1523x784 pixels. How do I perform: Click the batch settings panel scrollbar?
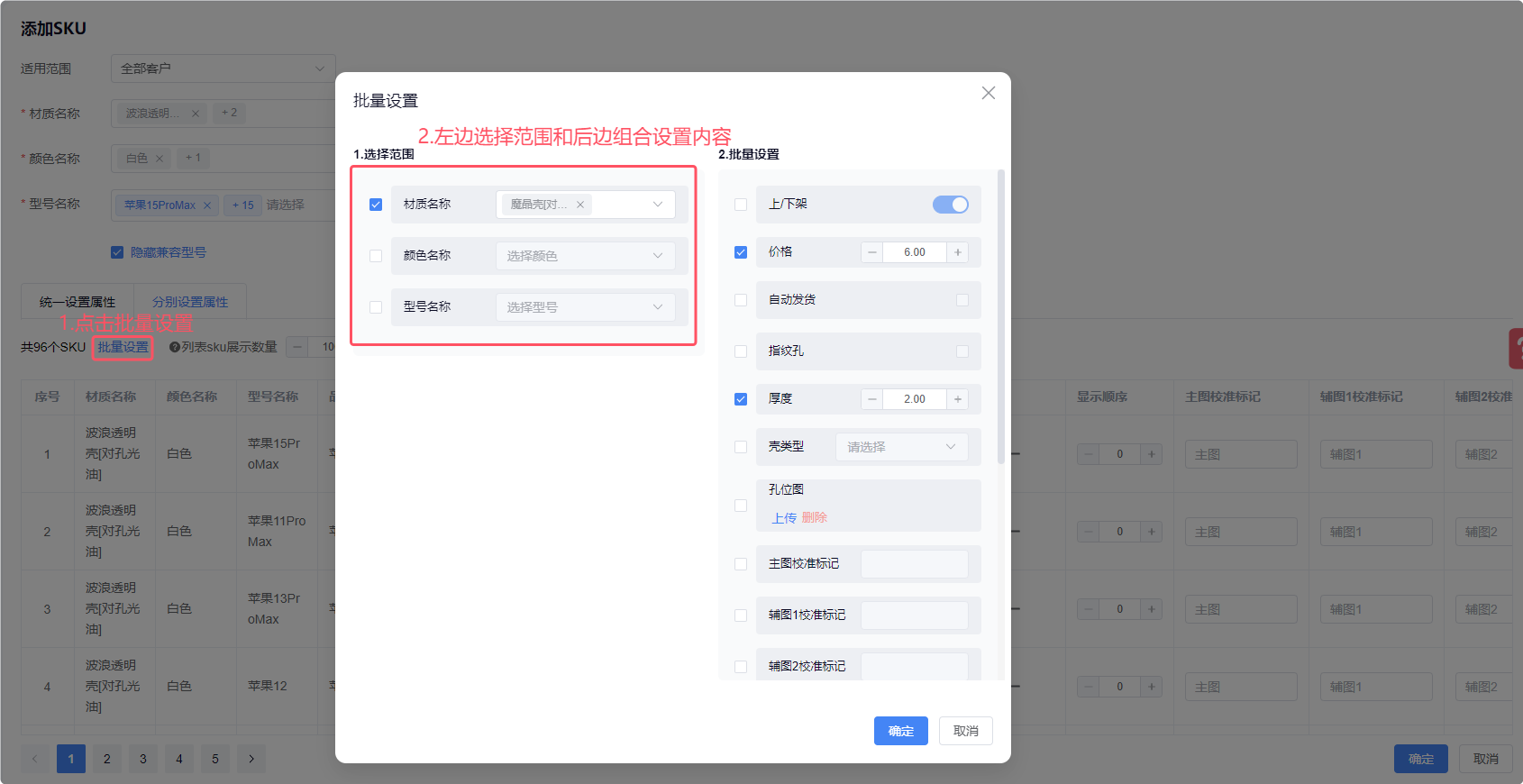click(1000, 315)
